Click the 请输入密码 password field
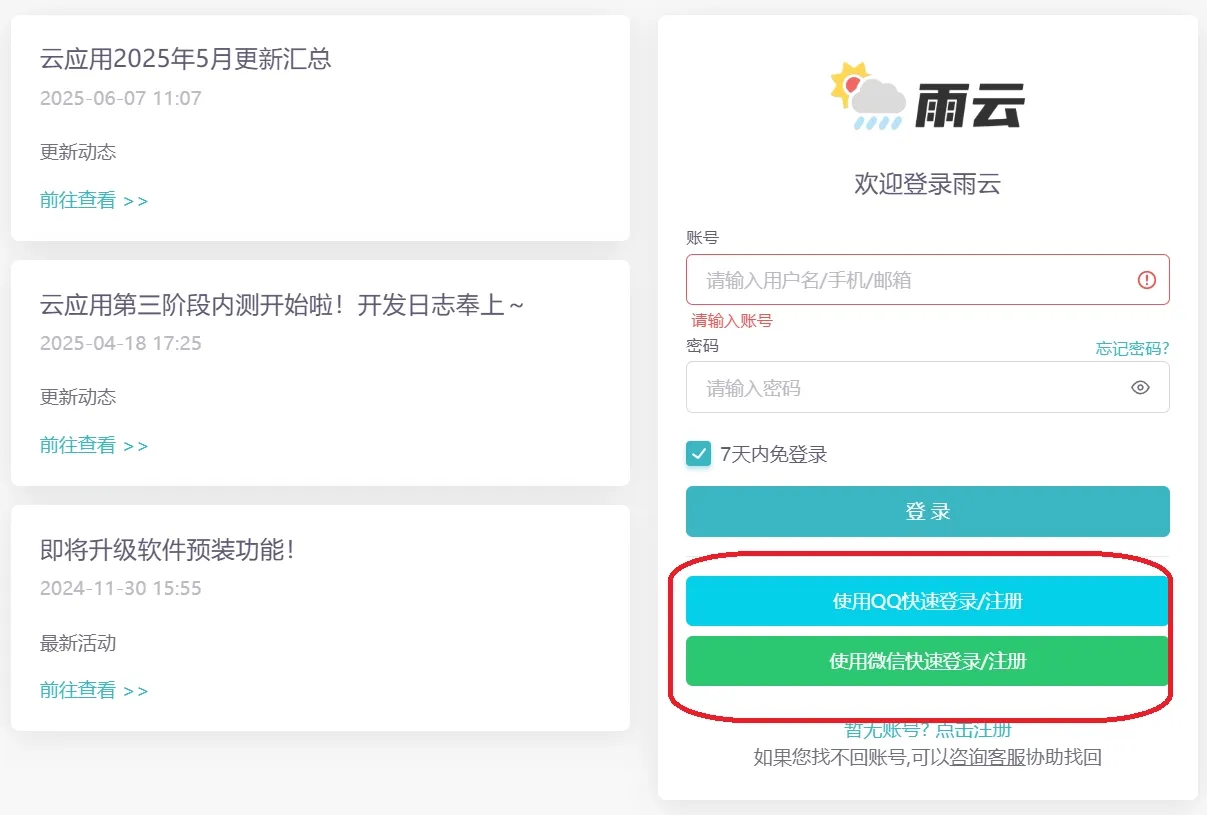 [x=900, y=388]
